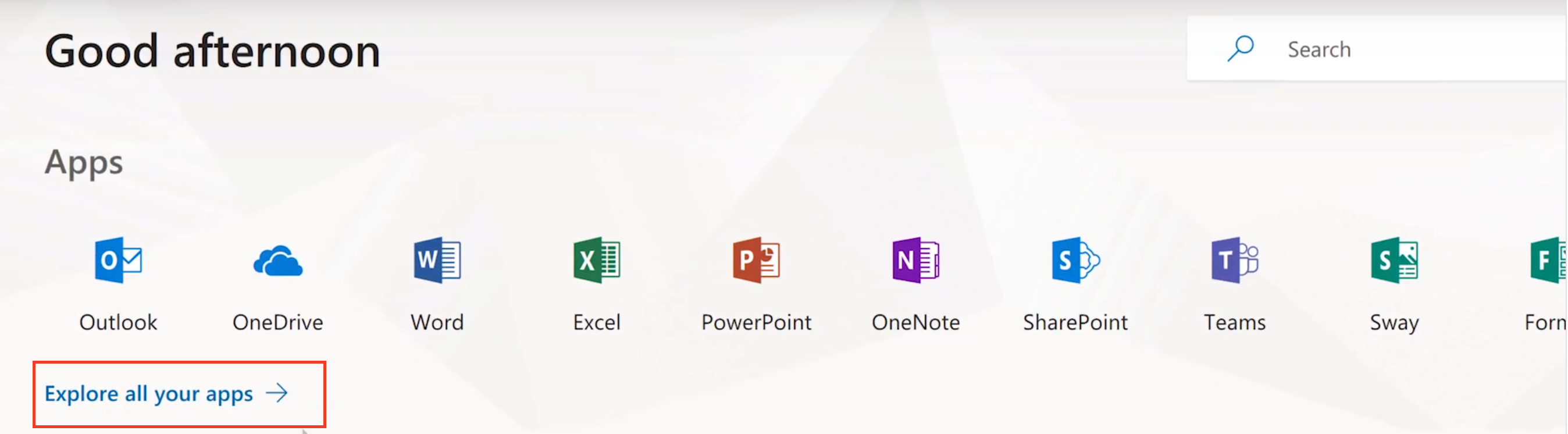The width and height of the screenshot is (1568, 434).
Task: Select the PowerPoint text label
Action: click(x=756, y=322)
